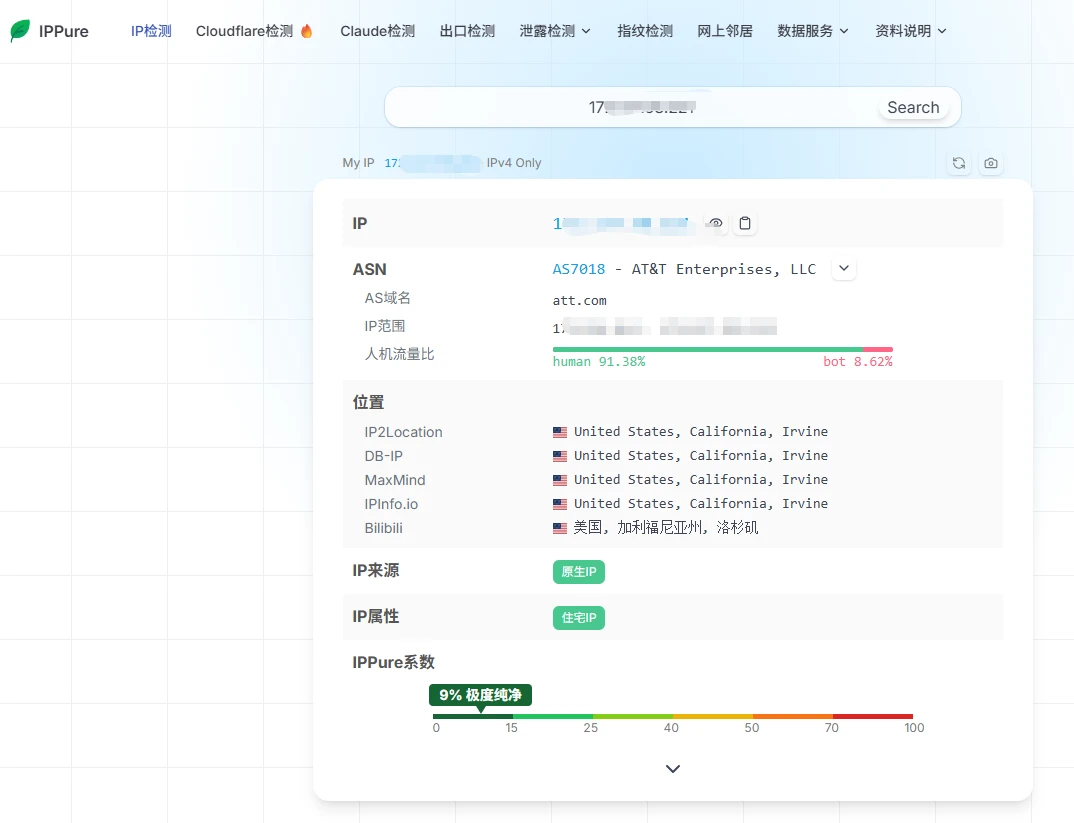This screenshot has width=1074, height=823.
Task: Click the 住宅IP badge
Action: coord(579,618)
